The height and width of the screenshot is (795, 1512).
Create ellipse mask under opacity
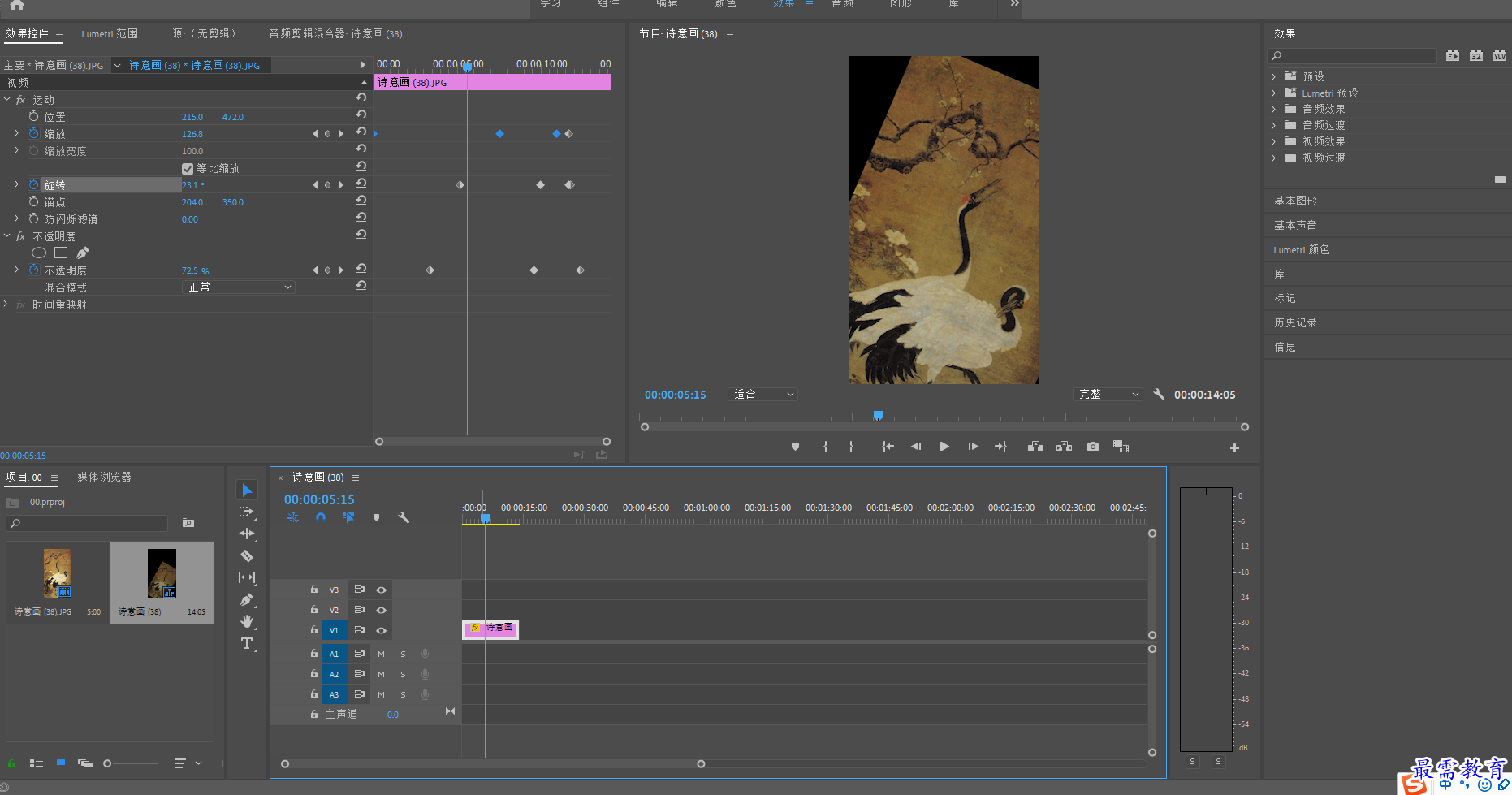[39, 253]
